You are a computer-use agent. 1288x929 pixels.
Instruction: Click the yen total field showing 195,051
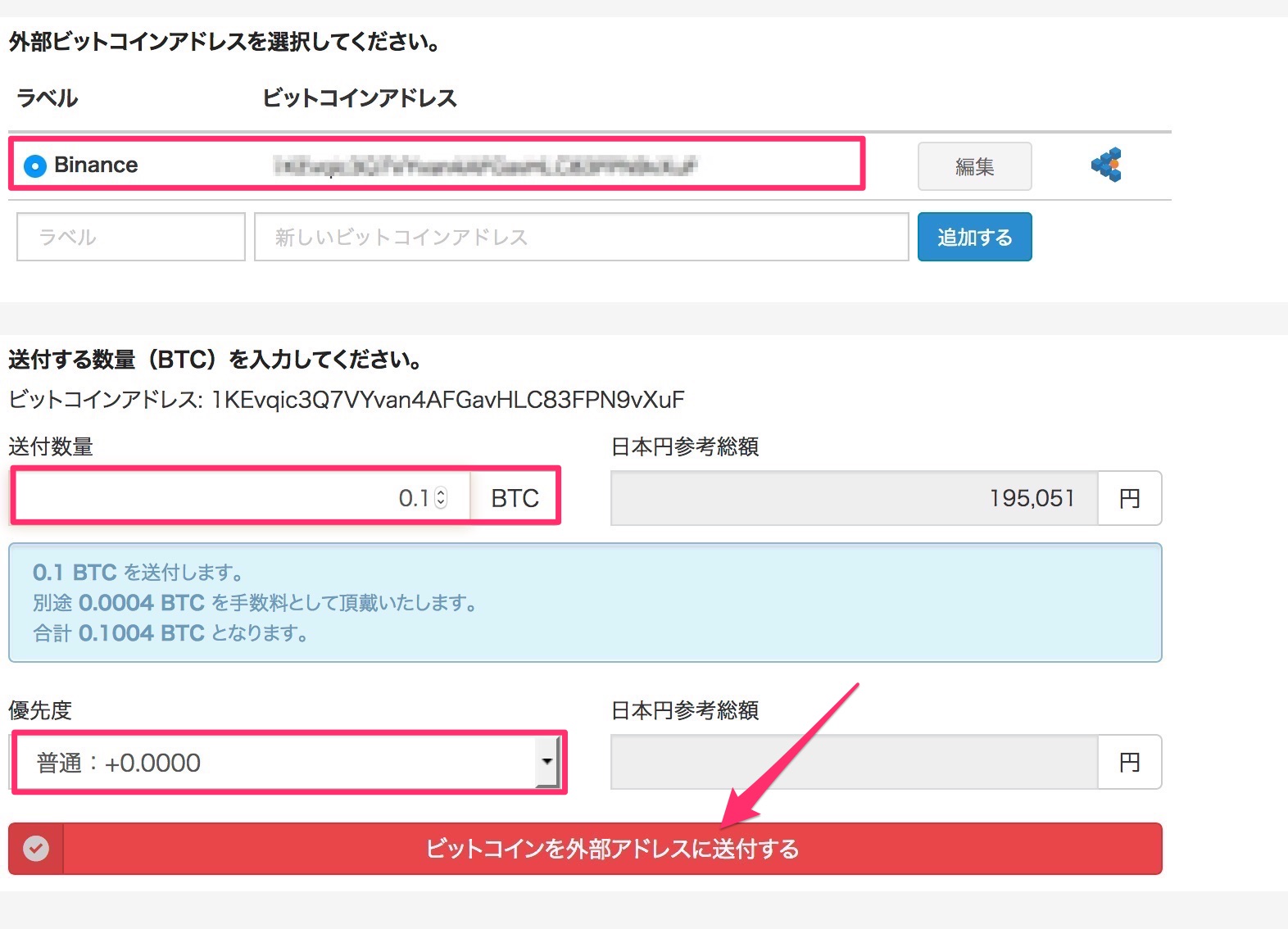coord(854,498)
